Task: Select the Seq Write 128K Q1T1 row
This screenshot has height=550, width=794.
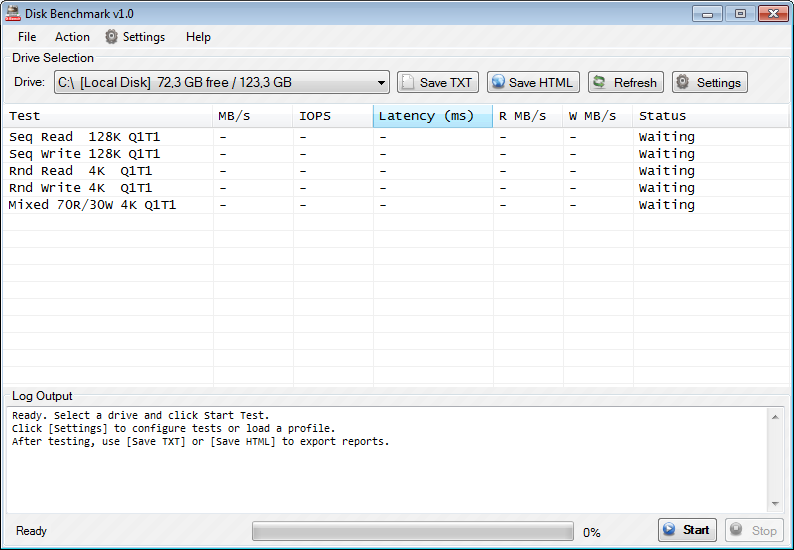Action: click(396, 154)
